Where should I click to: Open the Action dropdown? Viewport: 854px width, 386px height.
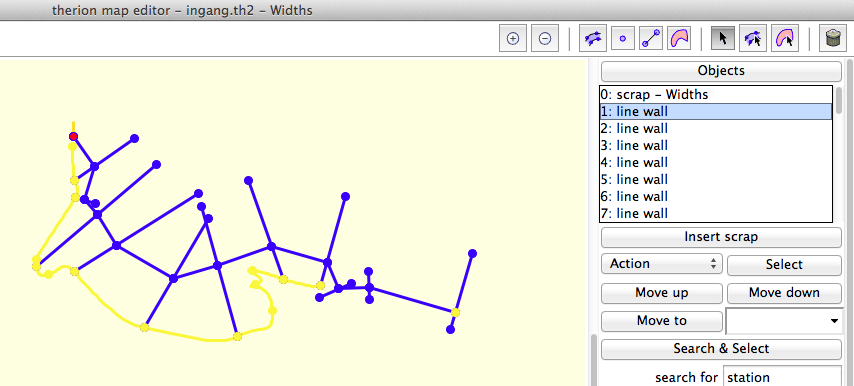662,264
